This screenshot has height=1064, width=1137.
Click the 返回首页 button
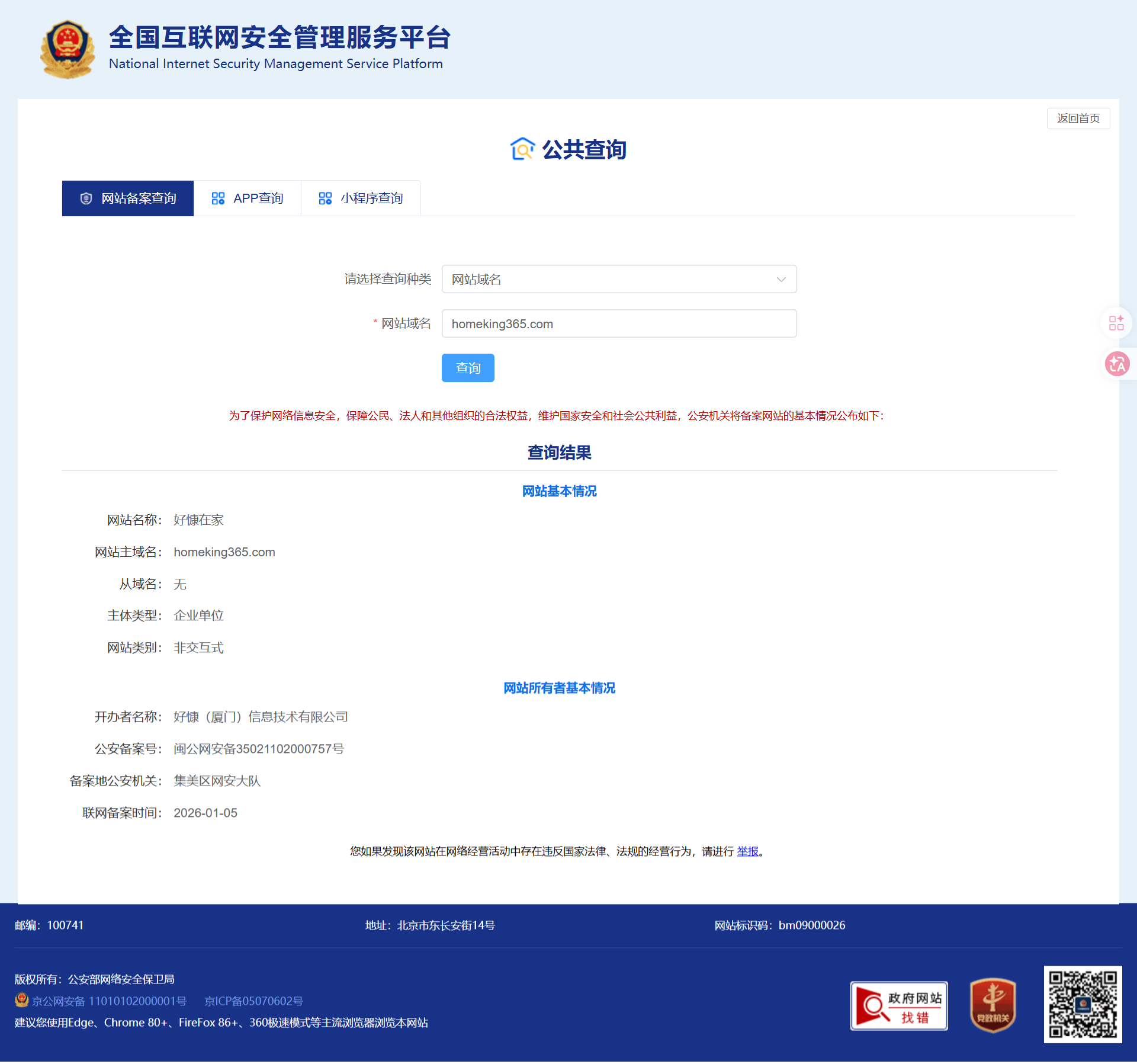coord(1078,118)
